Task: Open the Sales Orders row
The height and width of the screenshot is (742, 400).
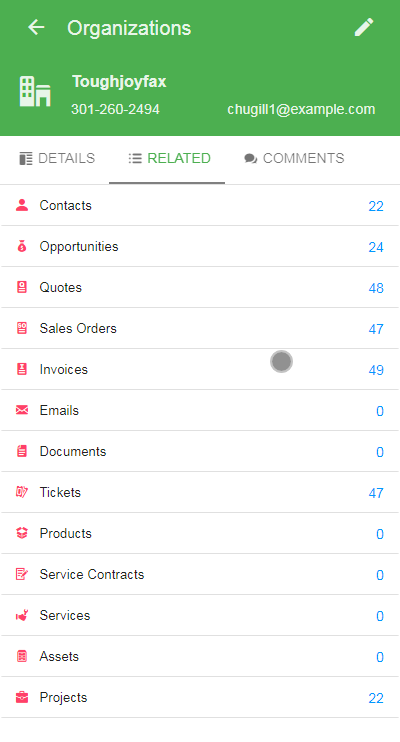Action: (x=200, y=328)
